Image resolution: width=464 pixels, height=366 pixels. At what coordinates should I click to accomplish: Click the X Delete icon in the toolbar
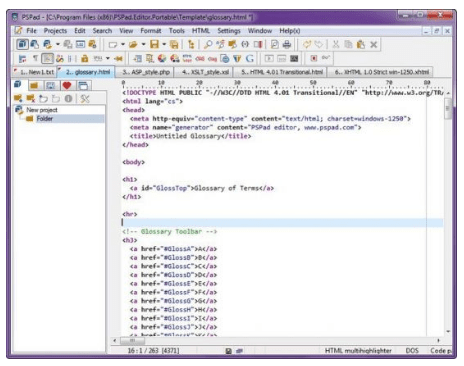374,44
